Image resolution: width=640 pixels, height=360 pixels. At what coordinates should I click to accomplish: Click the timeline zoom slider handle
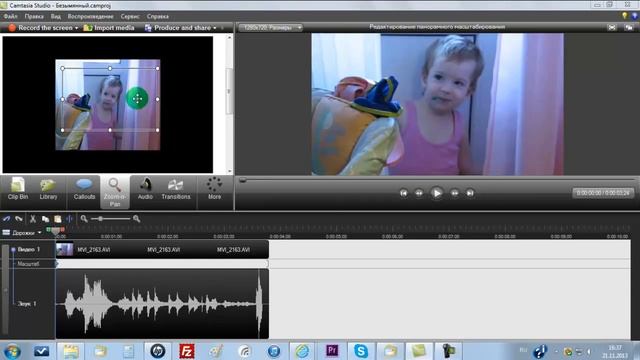[x=100, y=219]
